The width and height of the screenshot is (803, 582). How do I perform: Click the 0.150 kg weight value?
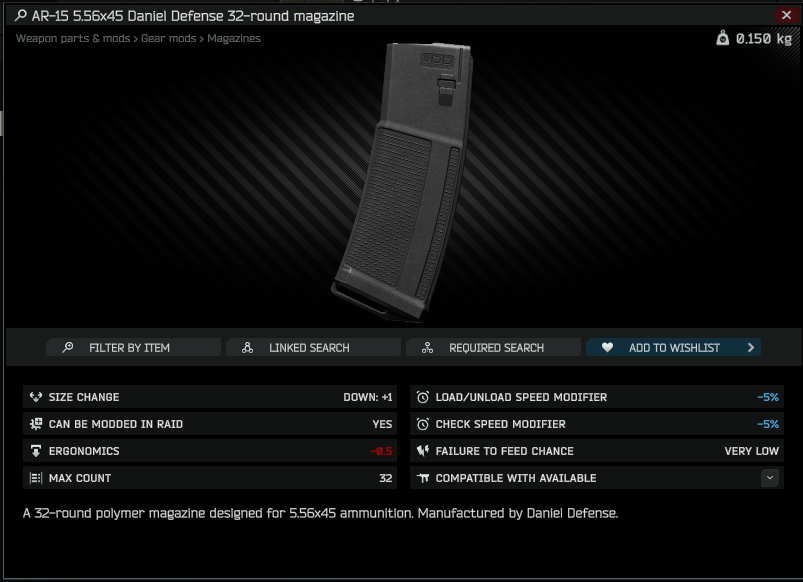tap(764, 38)
